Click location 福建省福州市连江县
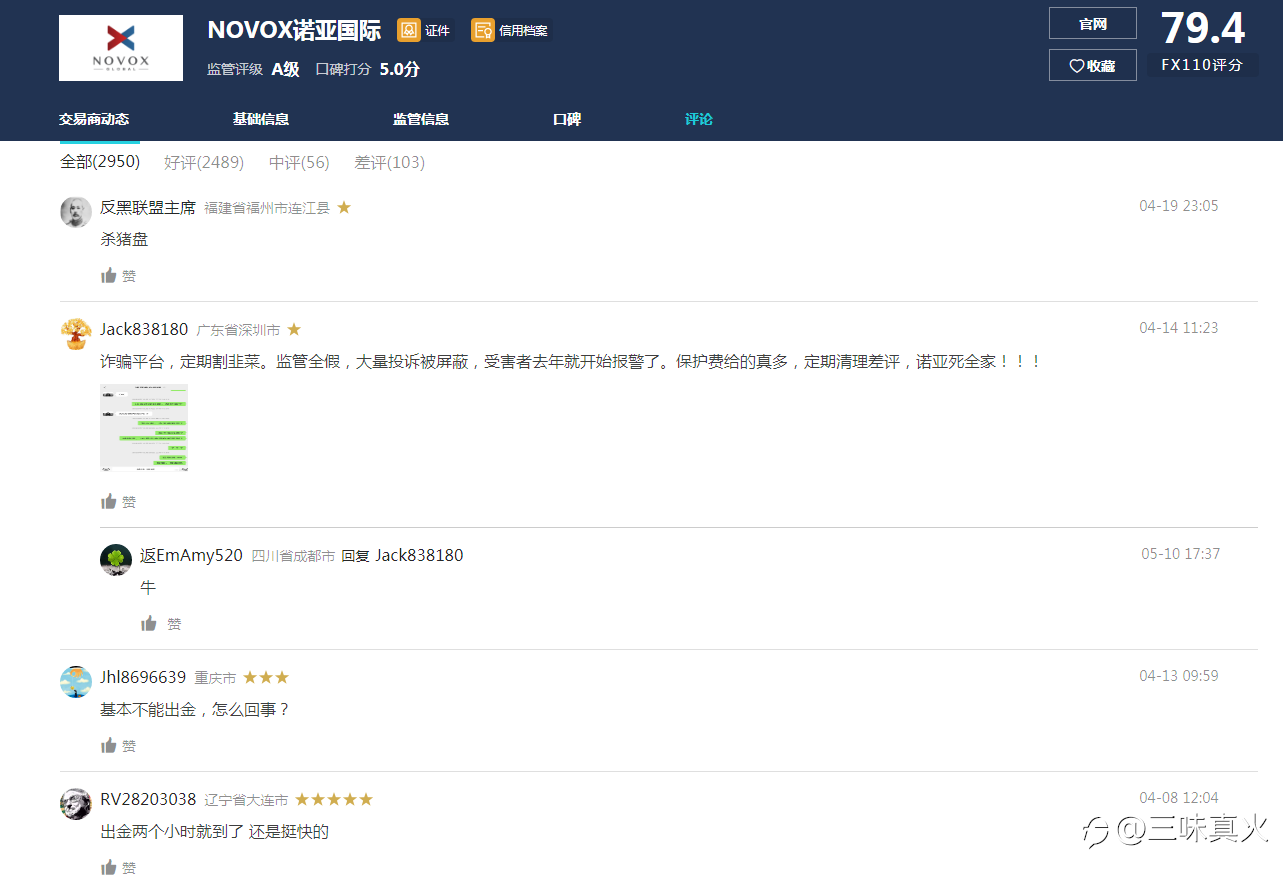Screen dimensions: 1283x881 coord(267,208)
